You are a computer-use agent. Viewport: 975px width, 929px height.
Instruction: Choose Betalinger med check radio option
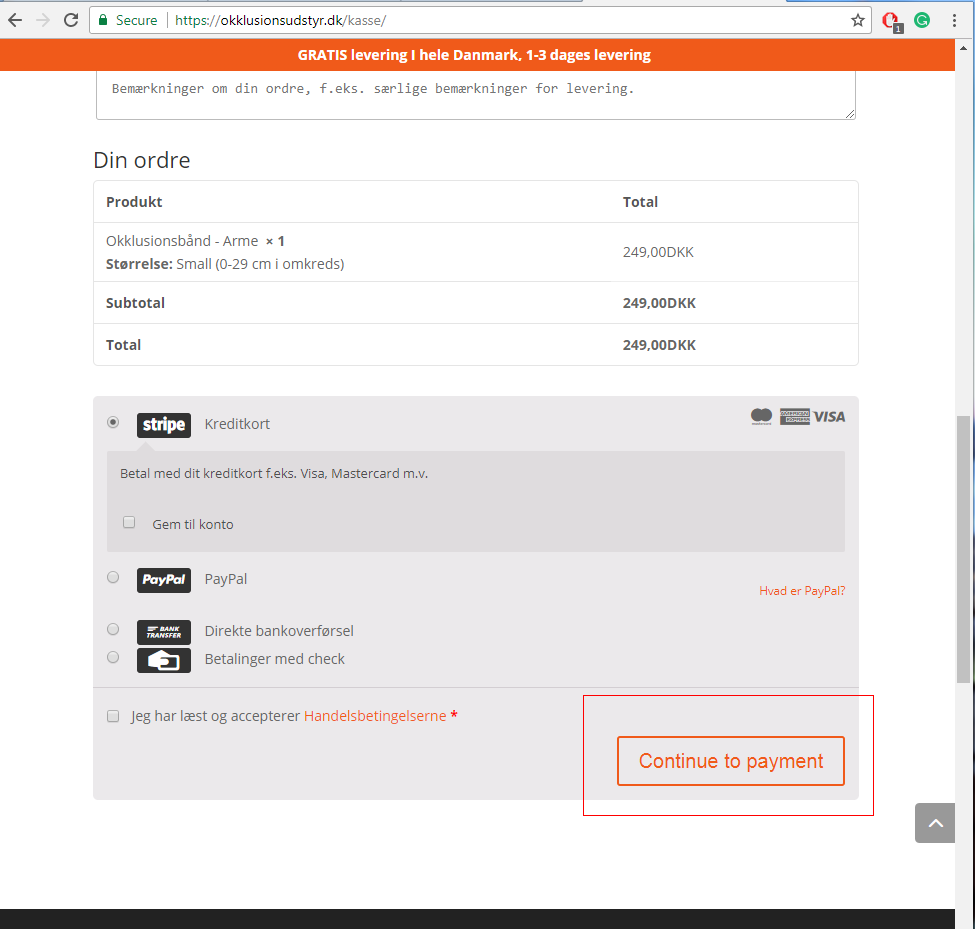pos(113,657)
